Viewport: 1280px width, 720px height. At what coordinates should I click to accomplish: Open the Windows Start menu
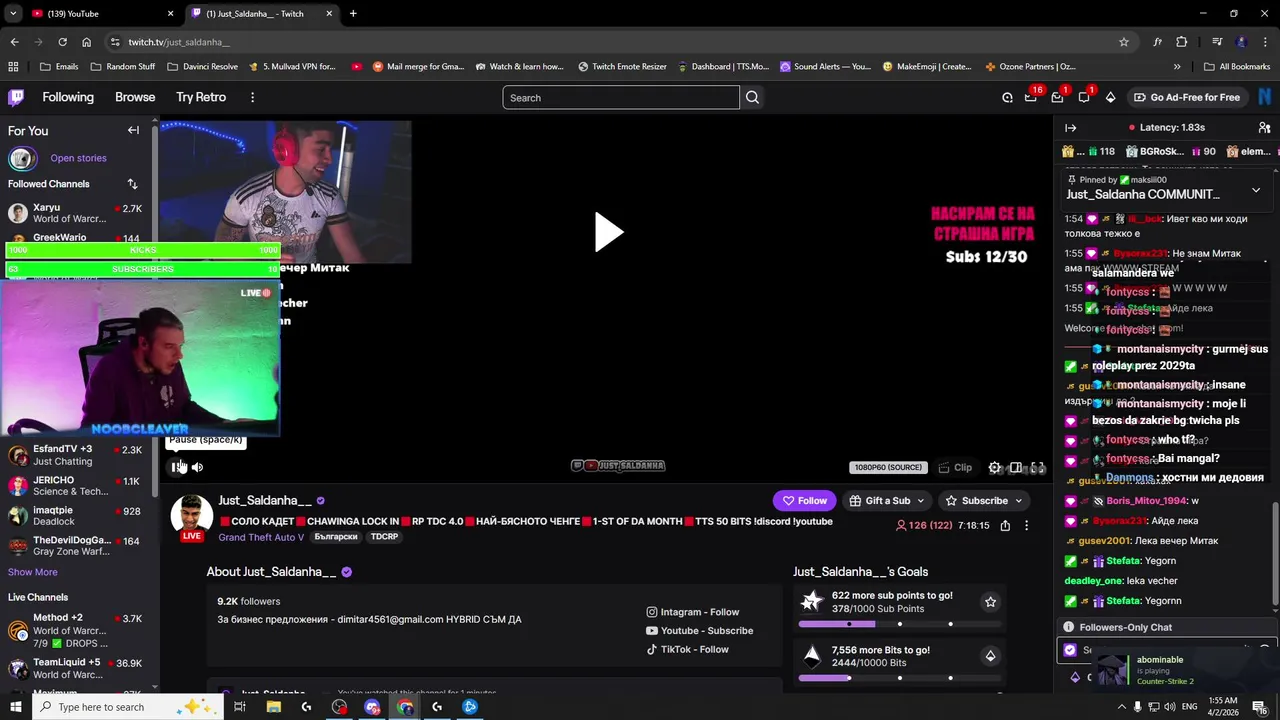click(16, 707)
